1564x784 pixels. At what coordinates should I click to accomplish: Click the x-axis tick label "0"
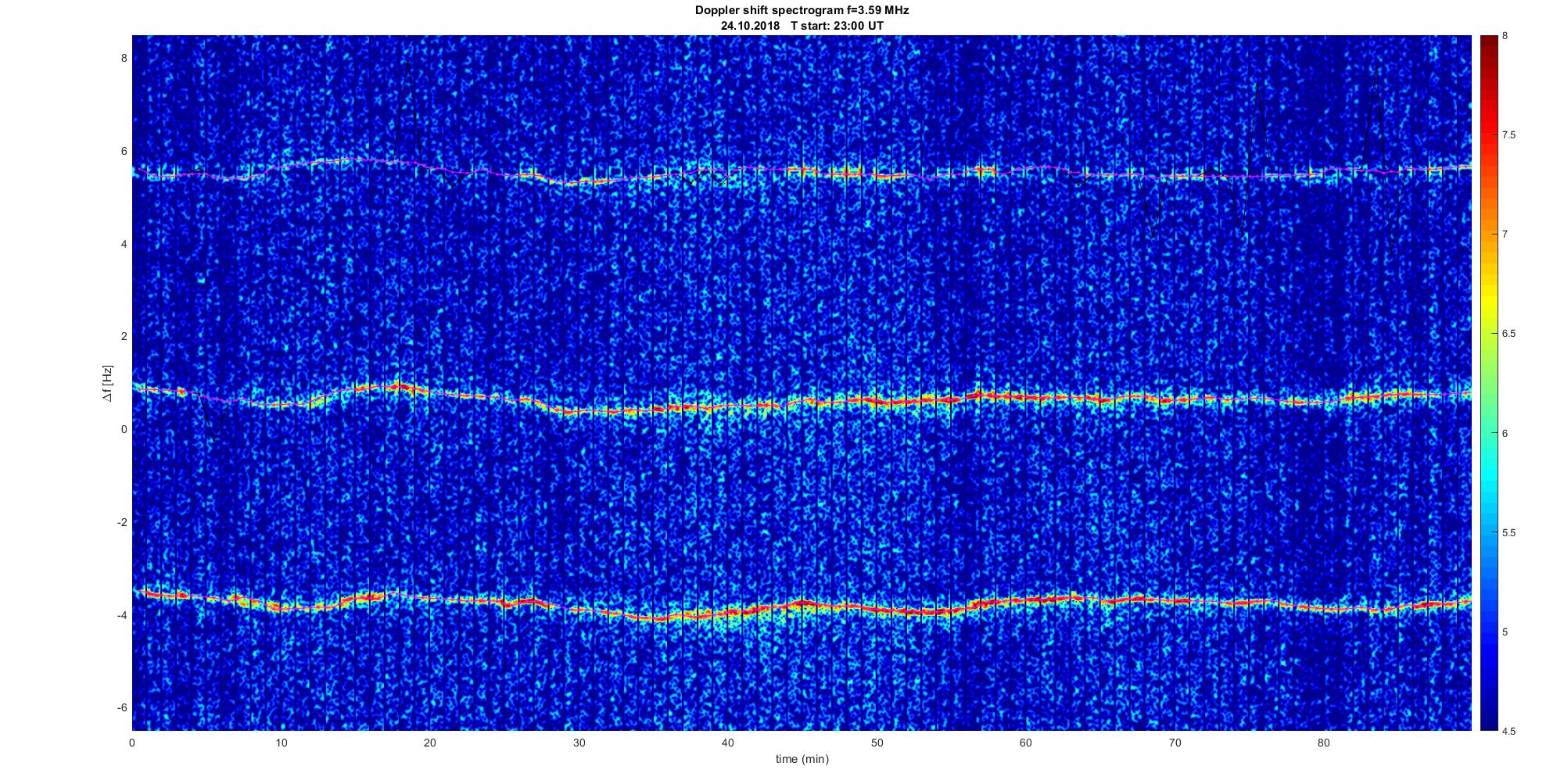[132, 742]
